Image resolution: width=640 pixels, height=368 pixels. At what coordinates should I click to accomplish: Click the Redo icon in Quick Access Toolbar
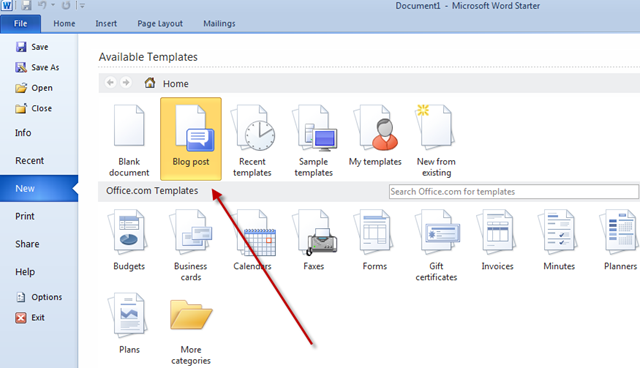66,5
